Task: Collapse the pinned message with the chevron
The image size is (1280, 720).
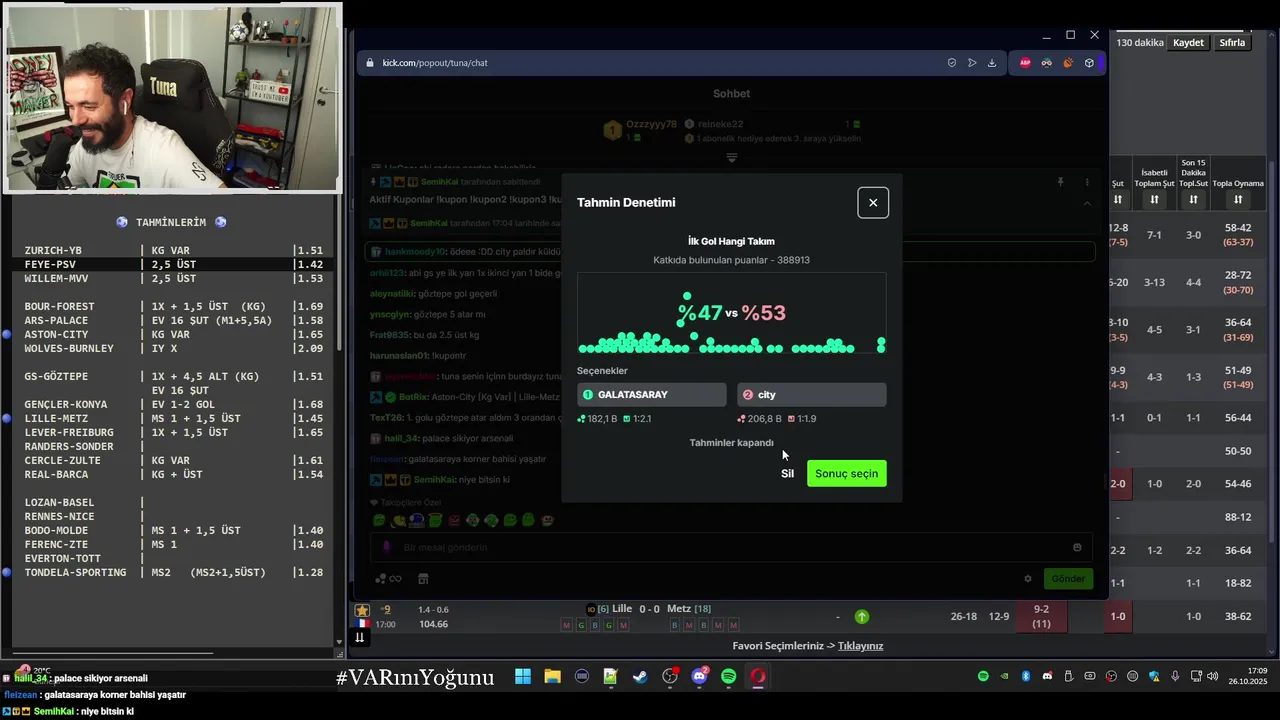Action: 1087,203
